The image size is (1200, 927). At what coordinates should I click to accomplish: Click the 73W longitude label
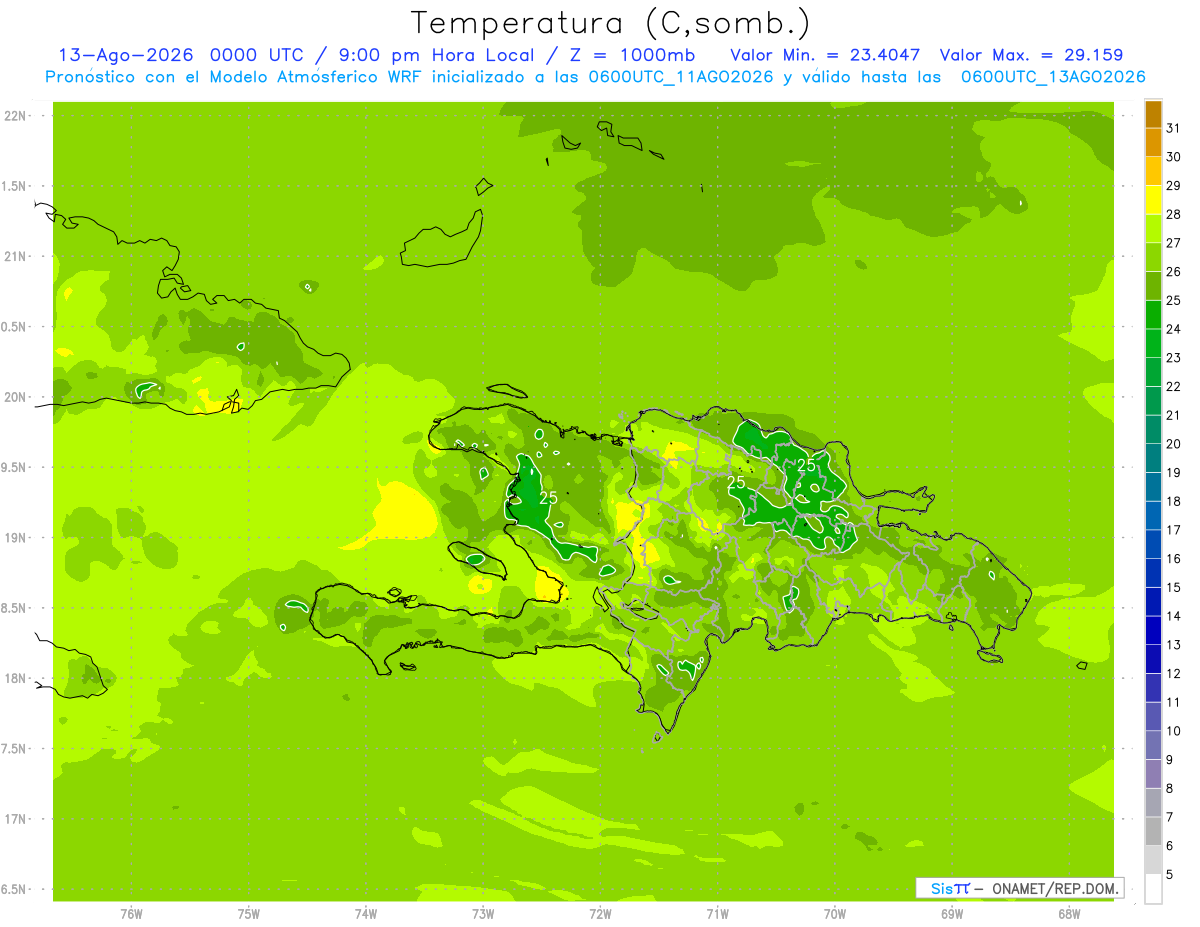(x=483, y=914)
